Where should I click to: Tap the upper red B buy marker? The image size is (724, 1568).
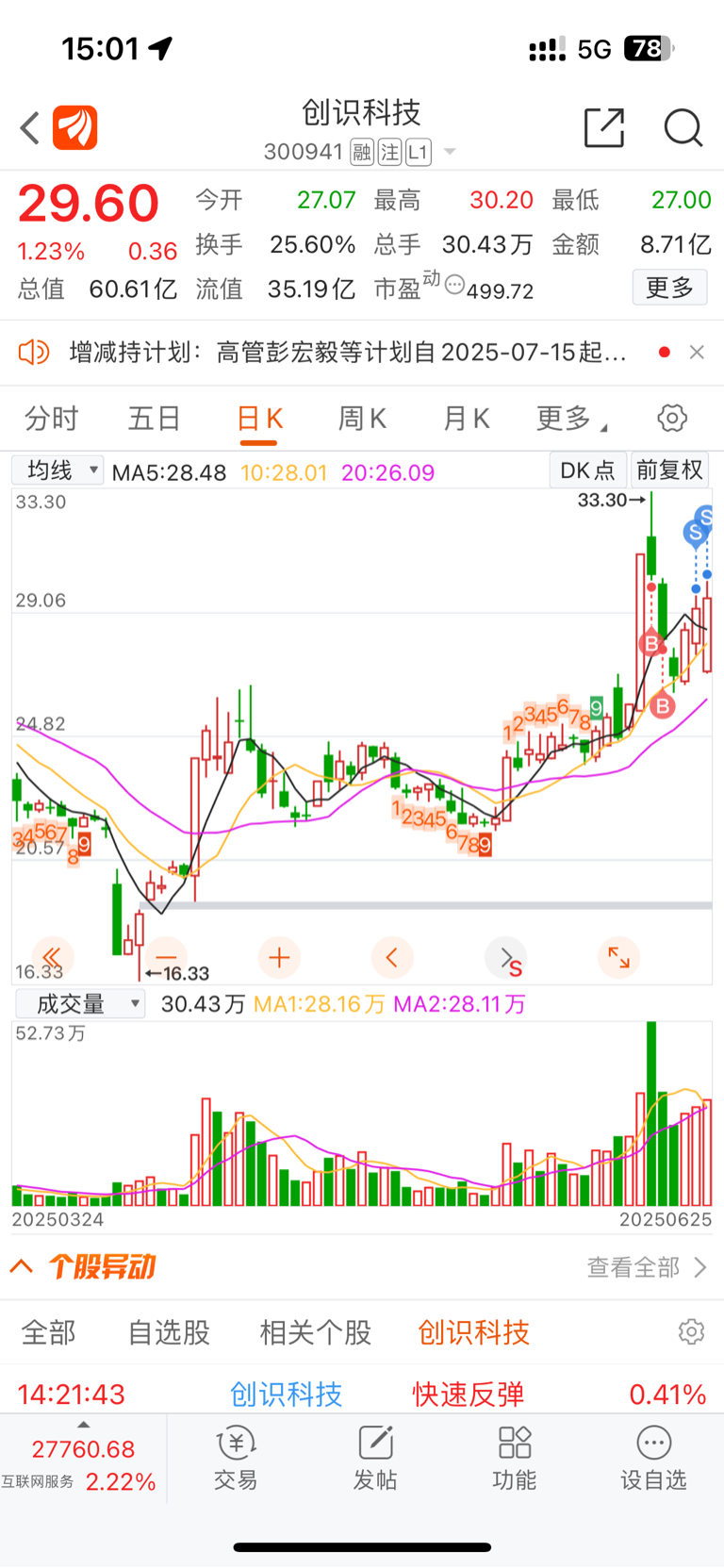pyautogui.click(x=650, y=643)
